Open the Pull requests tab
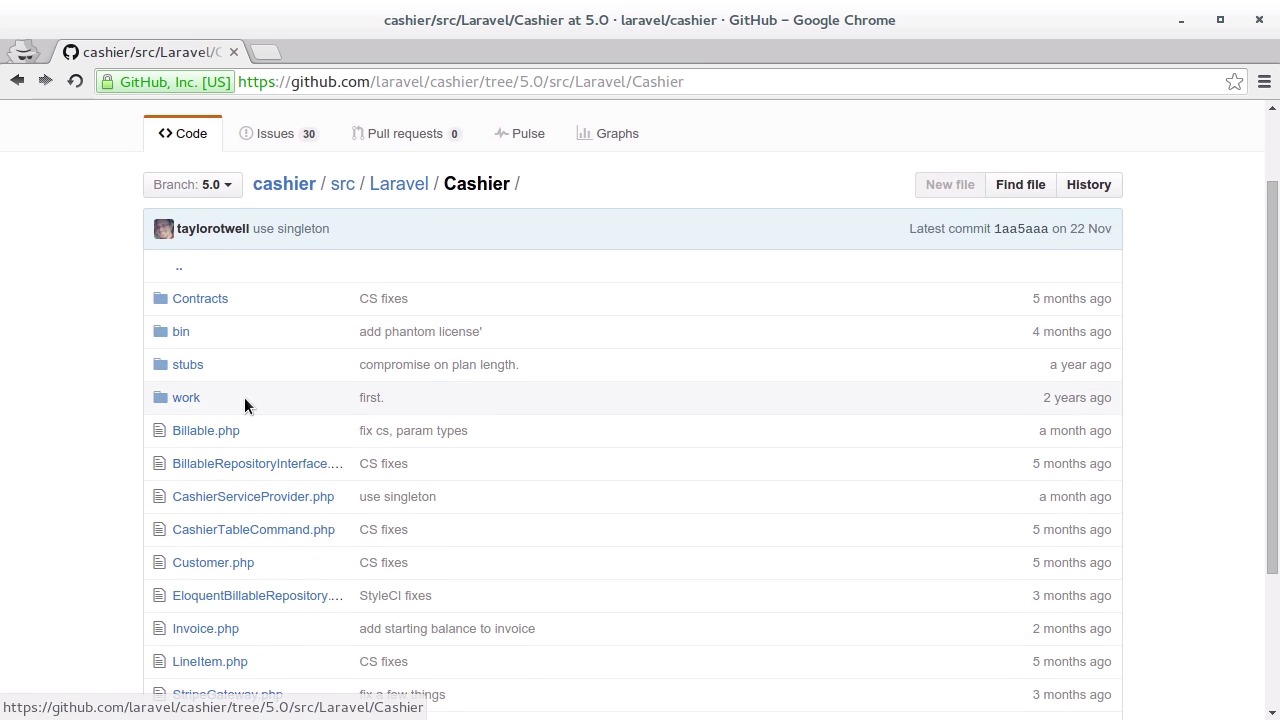Screen dimensions: 1280x720 tap(406, 133)
